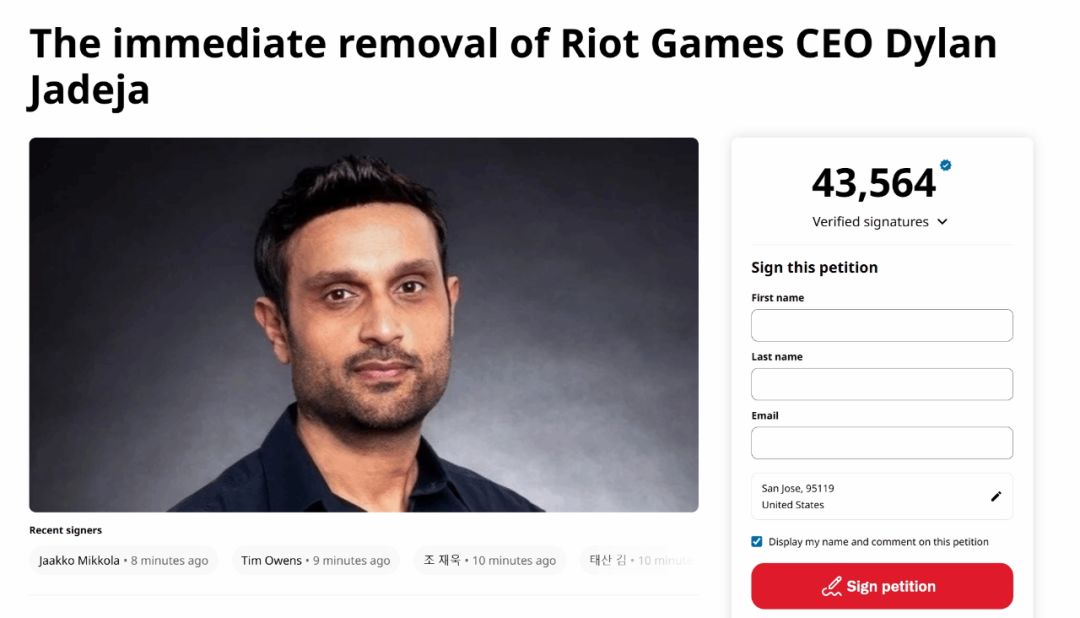Focus the First name input field

[x=881, y=325]
